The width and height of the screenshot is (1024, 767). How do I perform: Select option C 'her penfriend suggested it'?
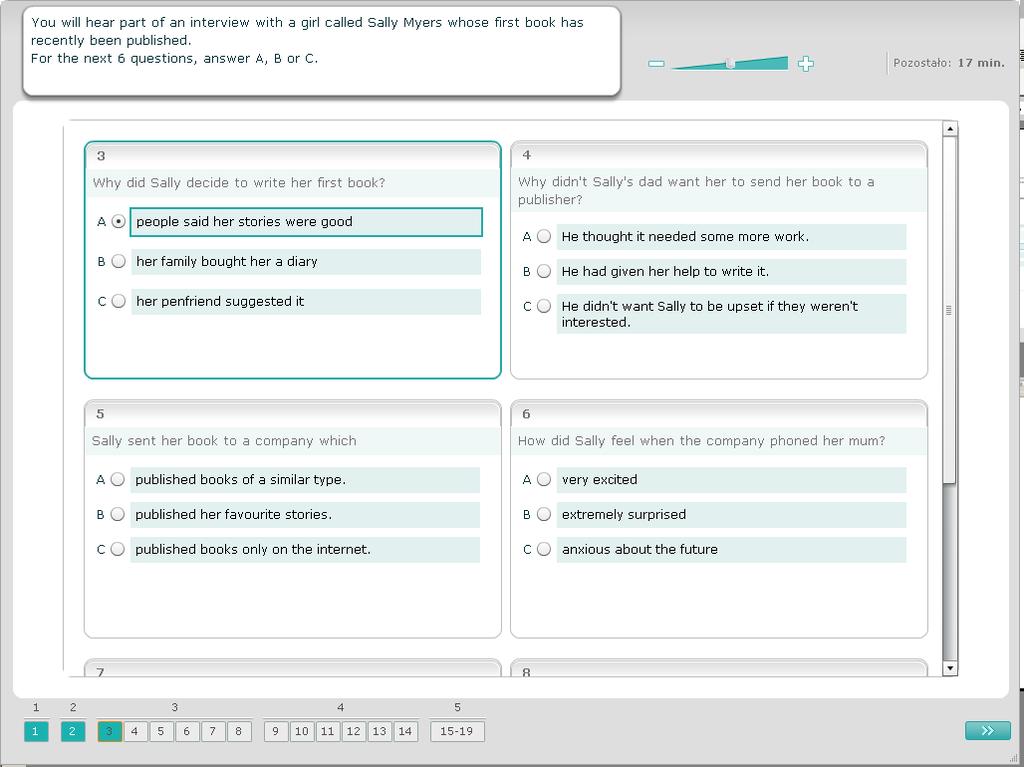point(118,301)
